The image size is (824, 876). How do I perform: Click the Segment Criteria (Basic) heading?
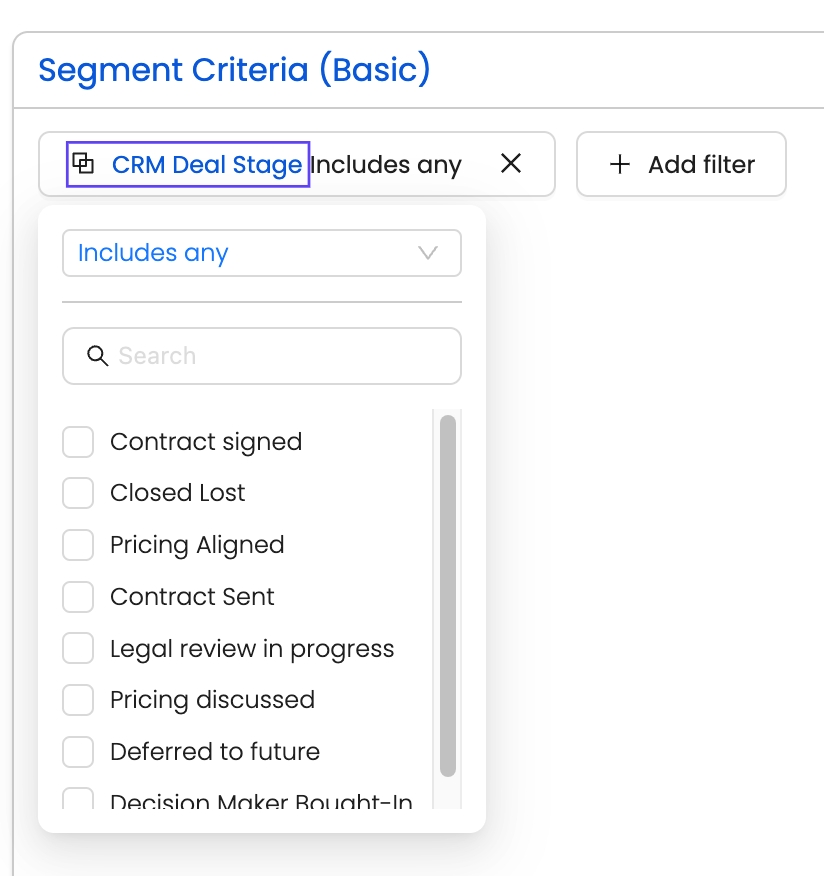click(x=234, y=71)
